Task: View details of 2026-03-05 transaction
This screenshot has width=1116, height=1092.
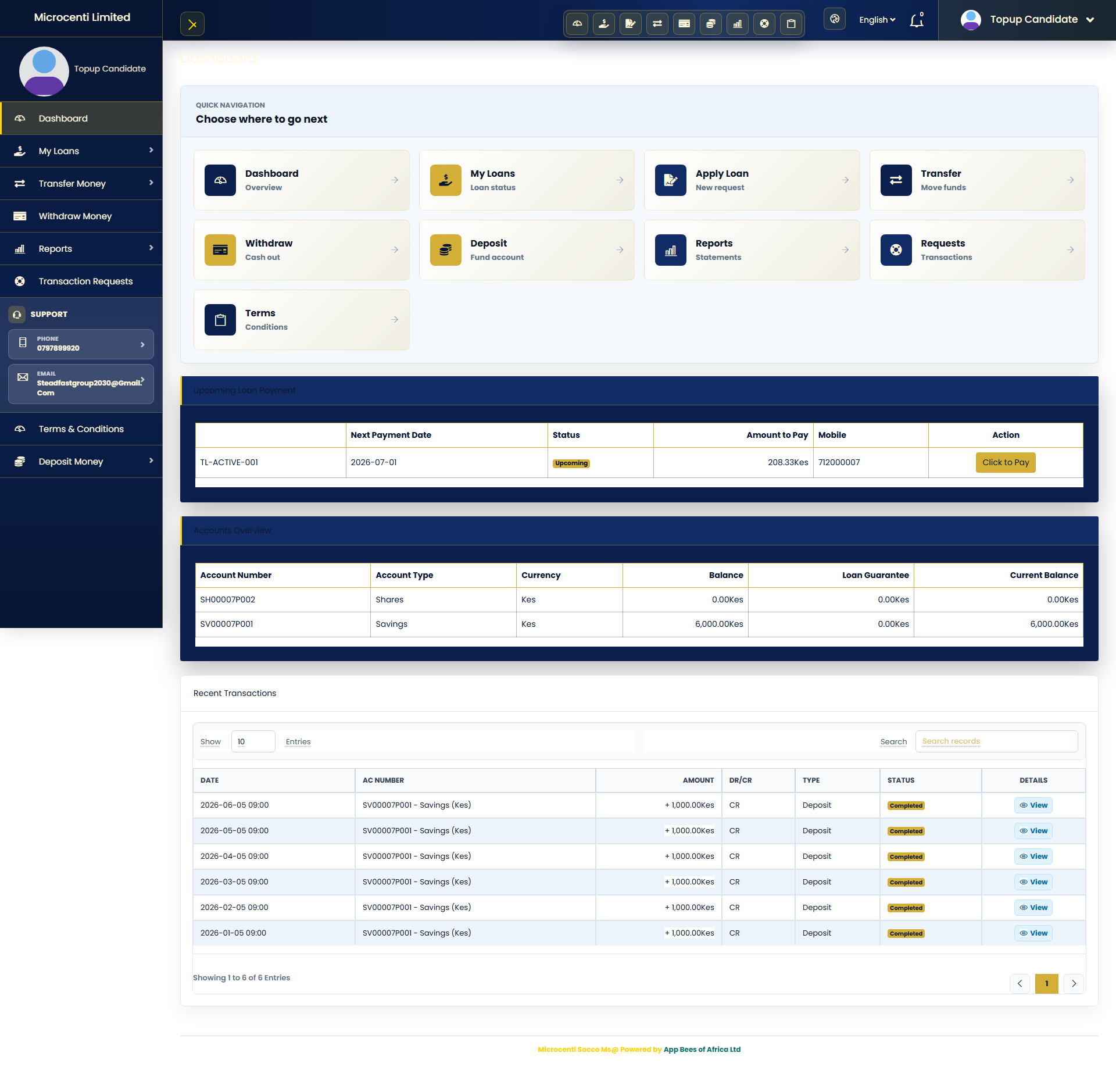Action: (1033, 883)
